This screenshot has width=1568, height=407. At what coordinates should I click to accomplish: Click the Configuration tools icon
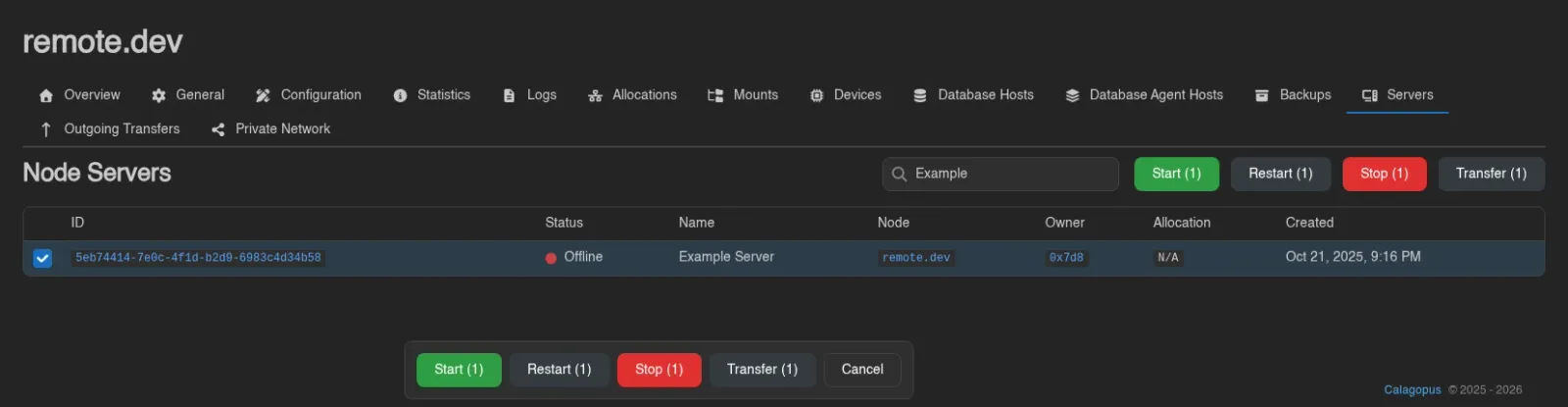pos(263,96)
